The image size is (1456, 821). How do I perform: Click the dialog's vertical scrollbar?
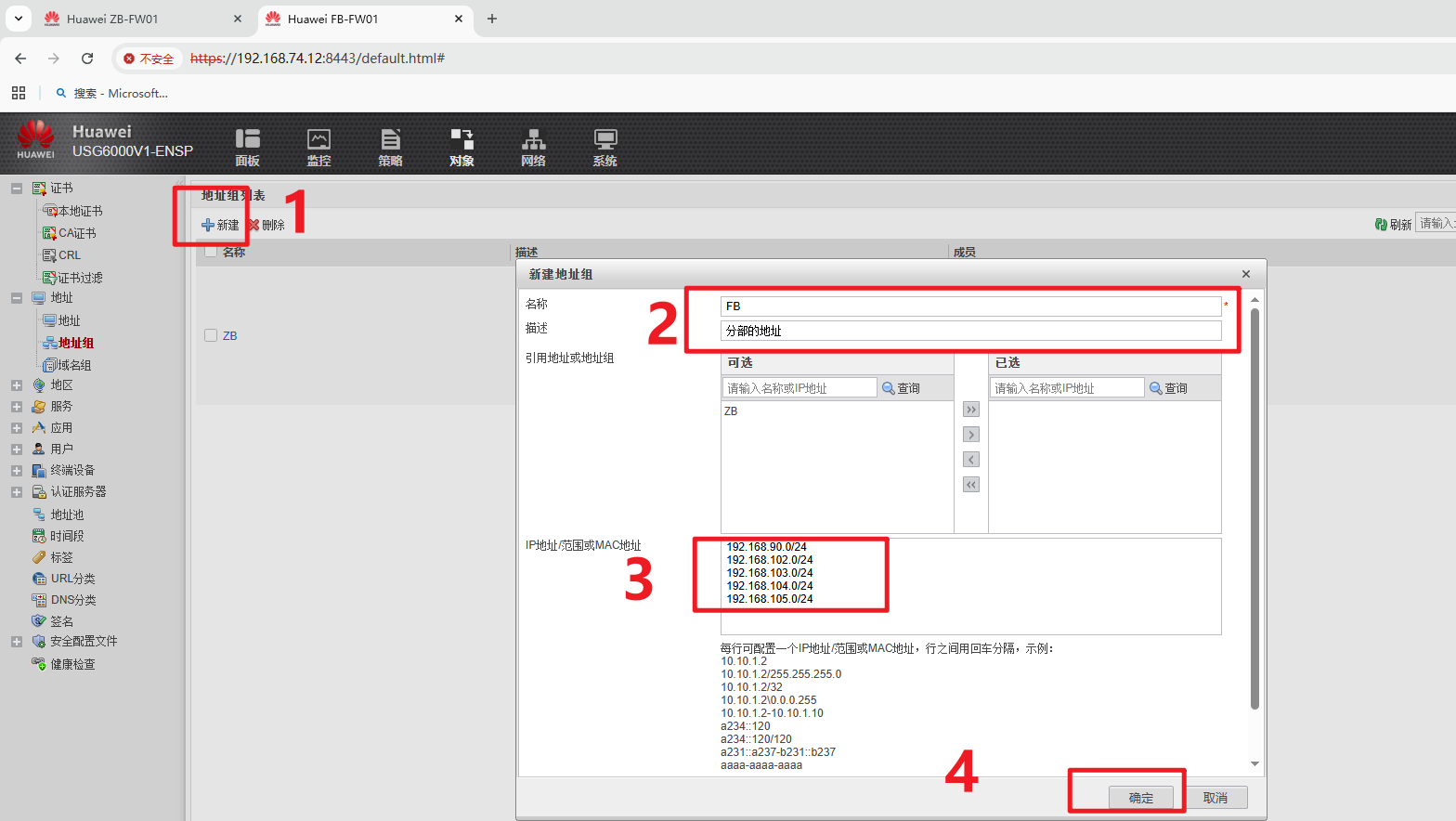point(1254,509)
